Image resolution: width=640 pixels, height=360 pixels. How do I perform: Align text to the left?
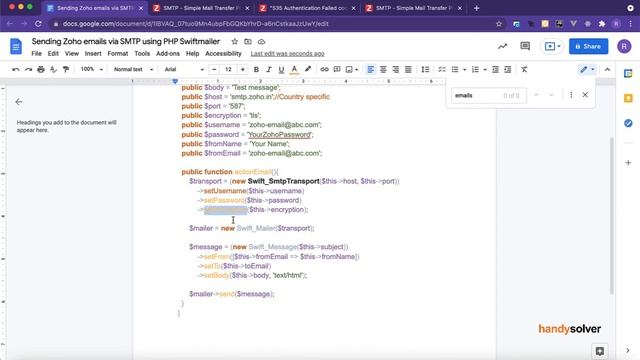[371, 70]
